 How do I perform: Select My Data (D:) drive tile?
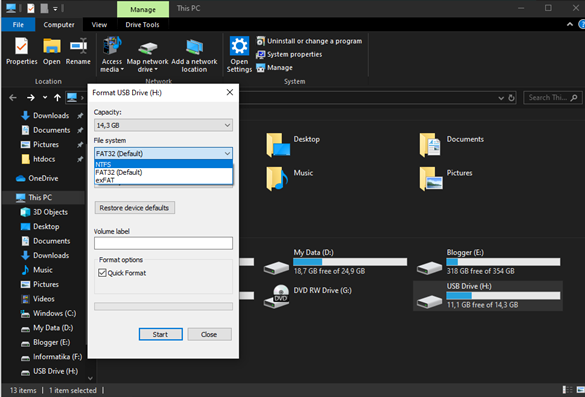[335, 262]
